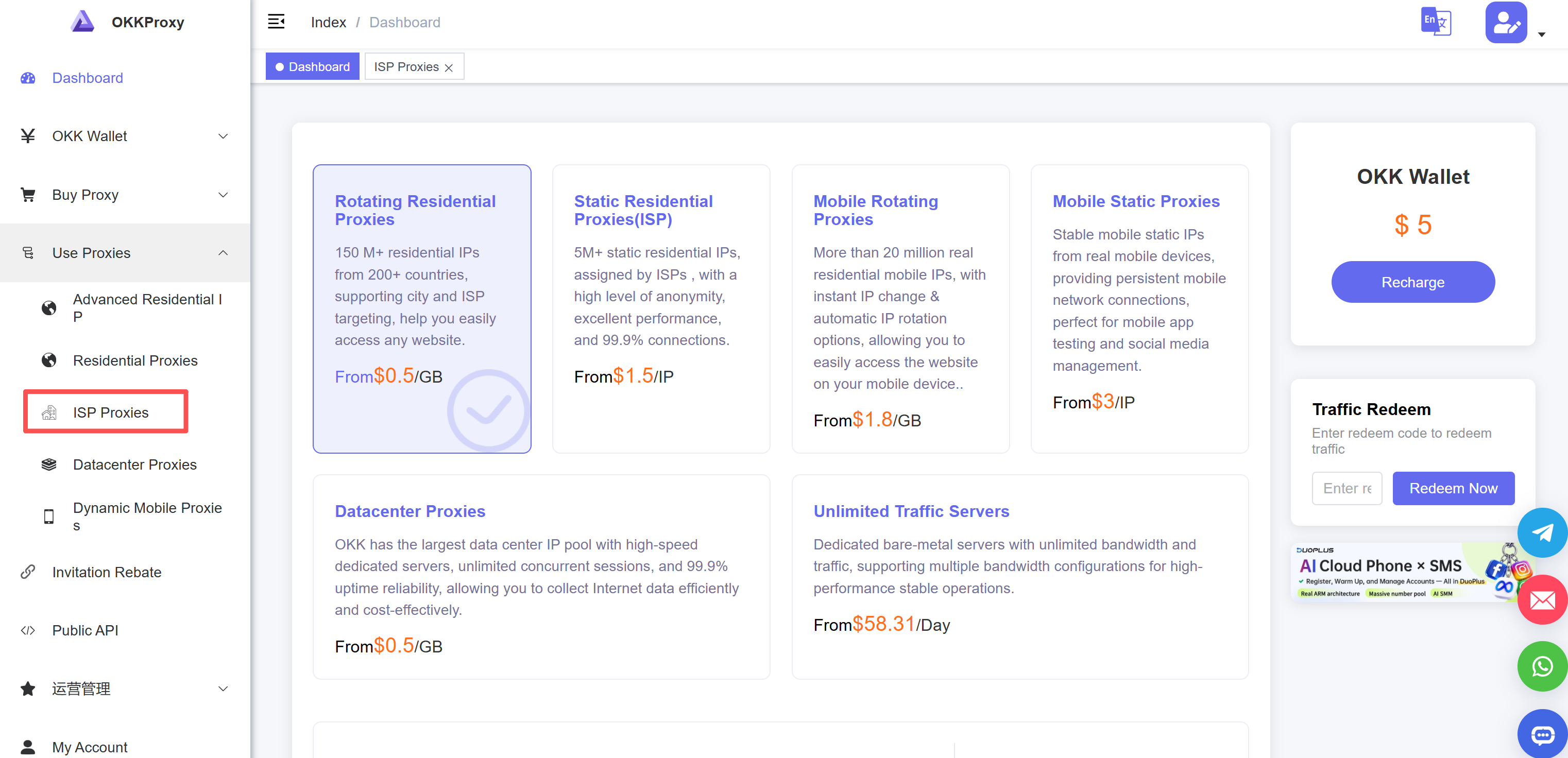
Task: Click the From $3/IP price text
Action: pyautogui.click(x=1093, y=402)
